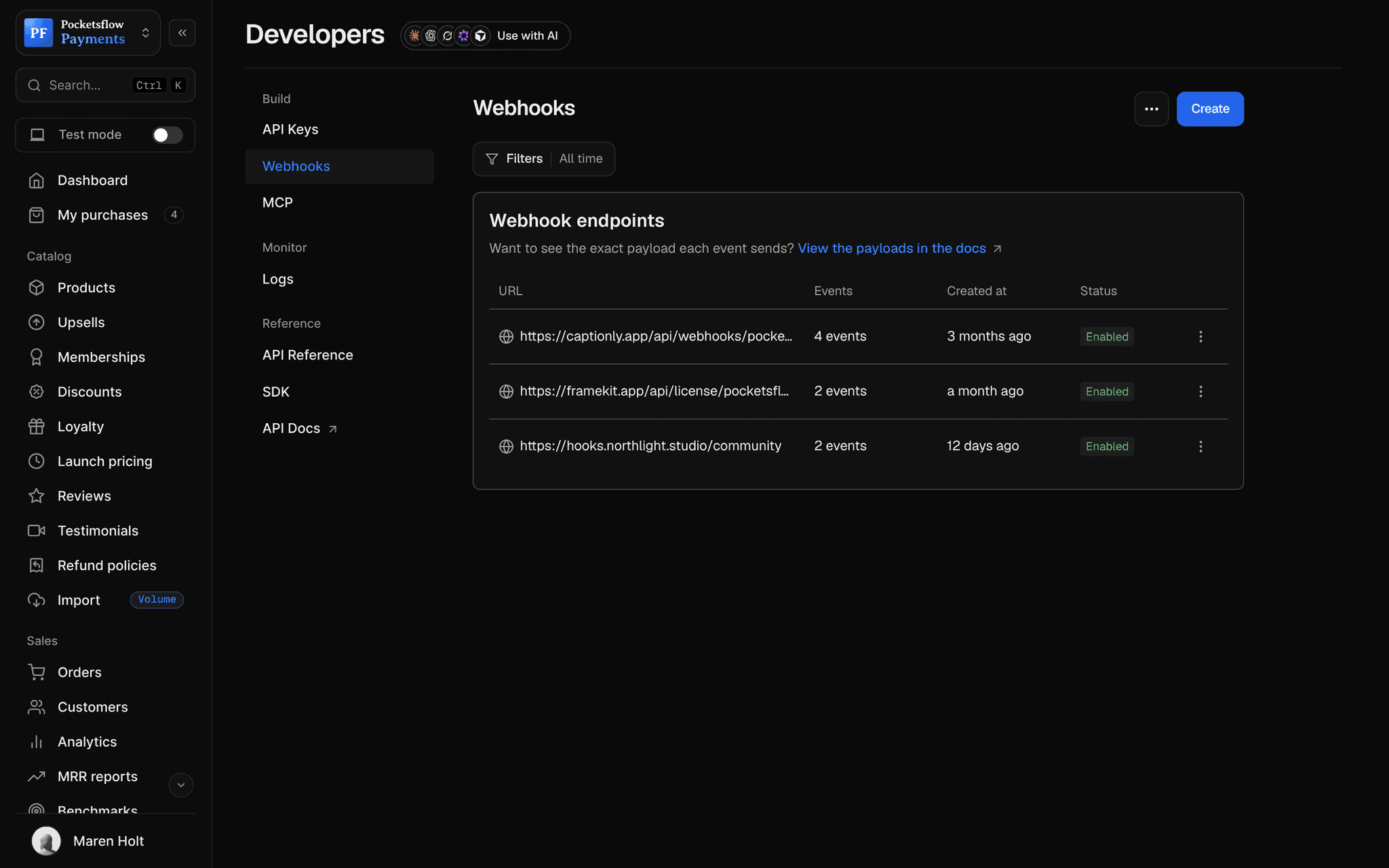Click the Volume badge next to Import
This screenshot has width=1389, height=868.
pyautogui.click(x=157, y=599)
